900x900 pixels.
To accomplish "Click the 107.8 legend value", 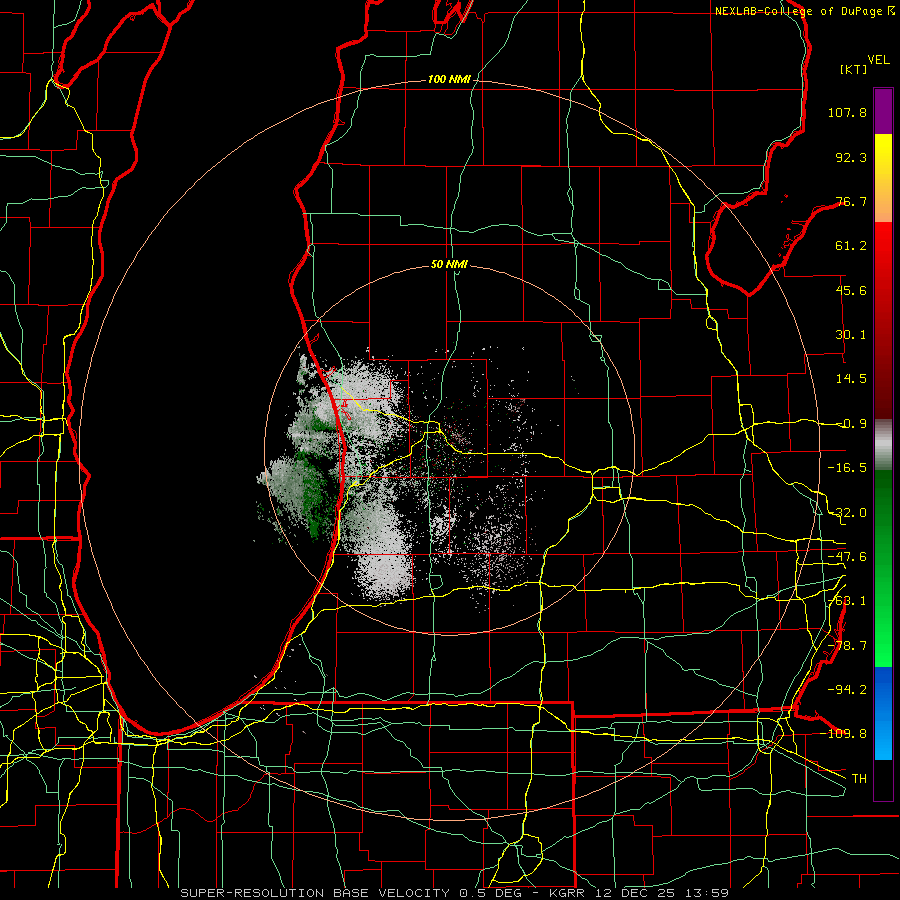I will coord(847,112).
